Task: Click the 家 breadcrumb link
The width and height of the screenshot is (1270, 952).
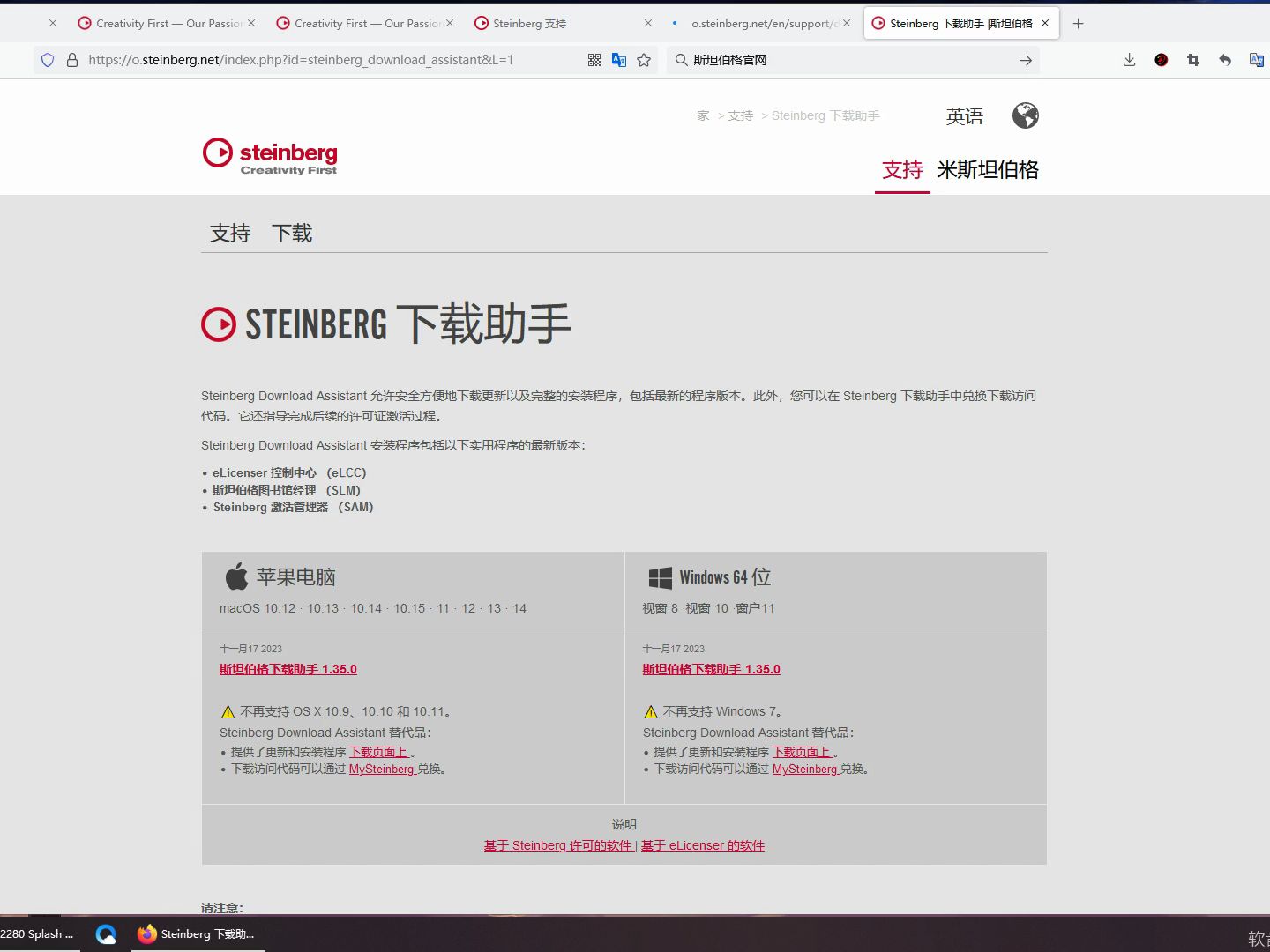Action: 703,115
